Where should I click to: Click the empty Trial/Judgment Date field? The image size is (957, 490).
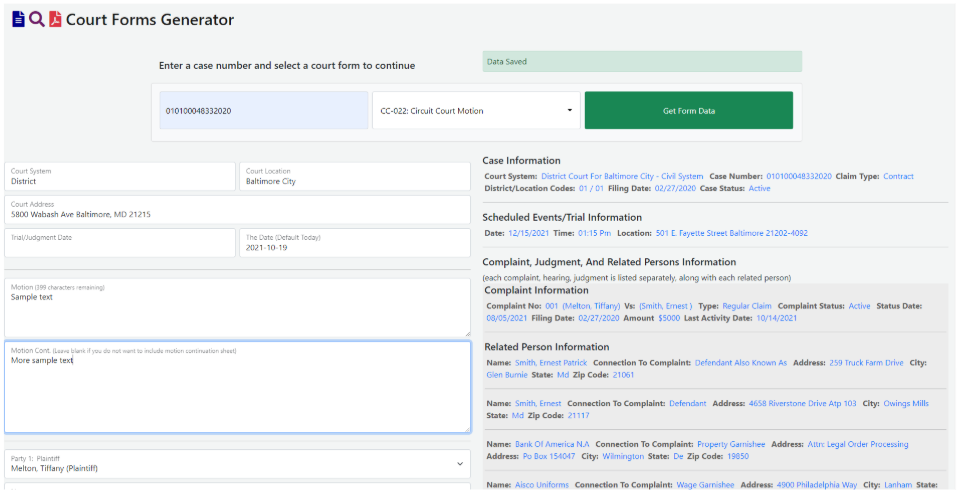pyautogui.click(x=120, y=243)
